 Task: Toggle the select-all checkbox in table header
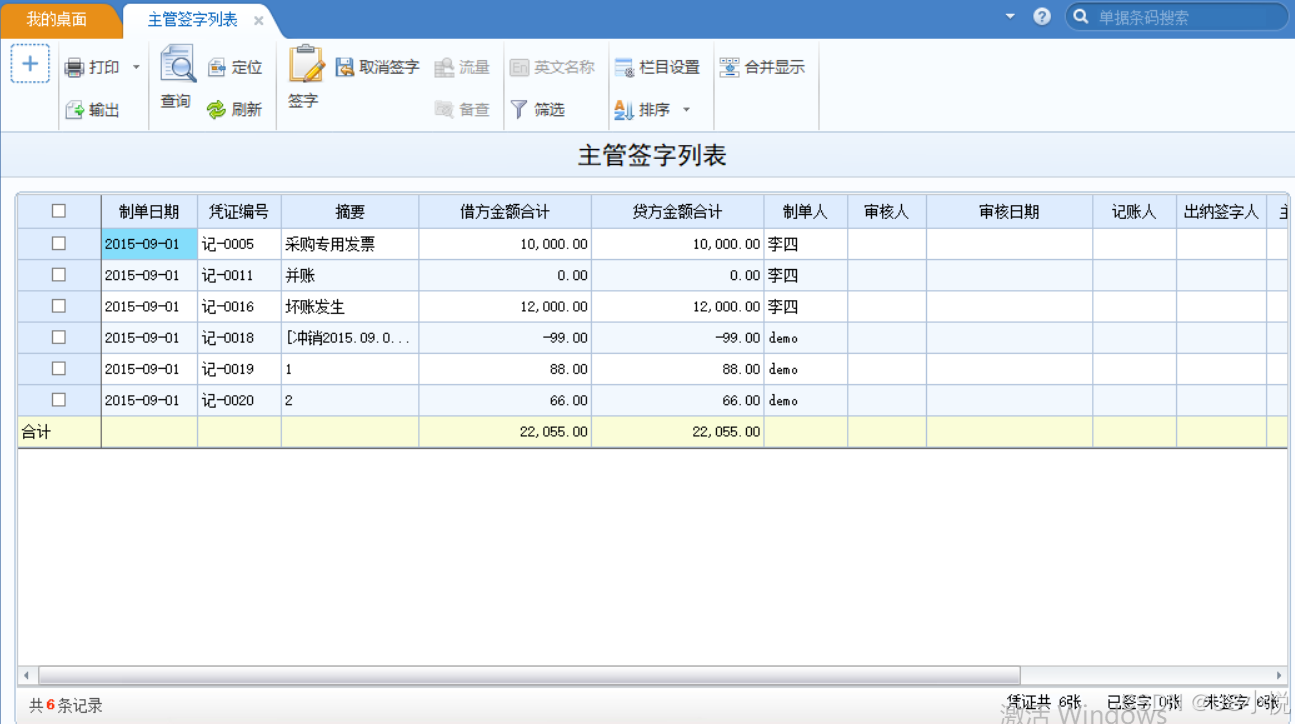(x=59, y=211)
